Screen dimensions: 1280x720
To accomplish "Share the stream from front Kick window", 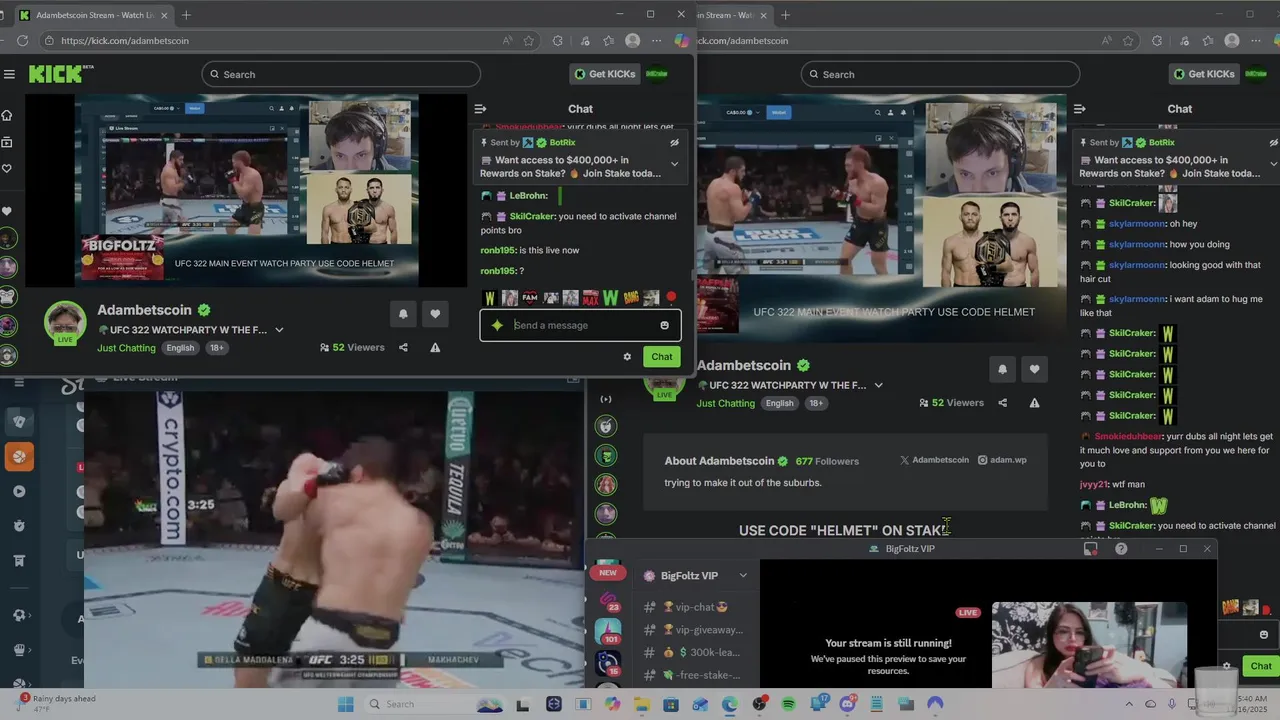I will pyautogui.click(x=403, y=348).
